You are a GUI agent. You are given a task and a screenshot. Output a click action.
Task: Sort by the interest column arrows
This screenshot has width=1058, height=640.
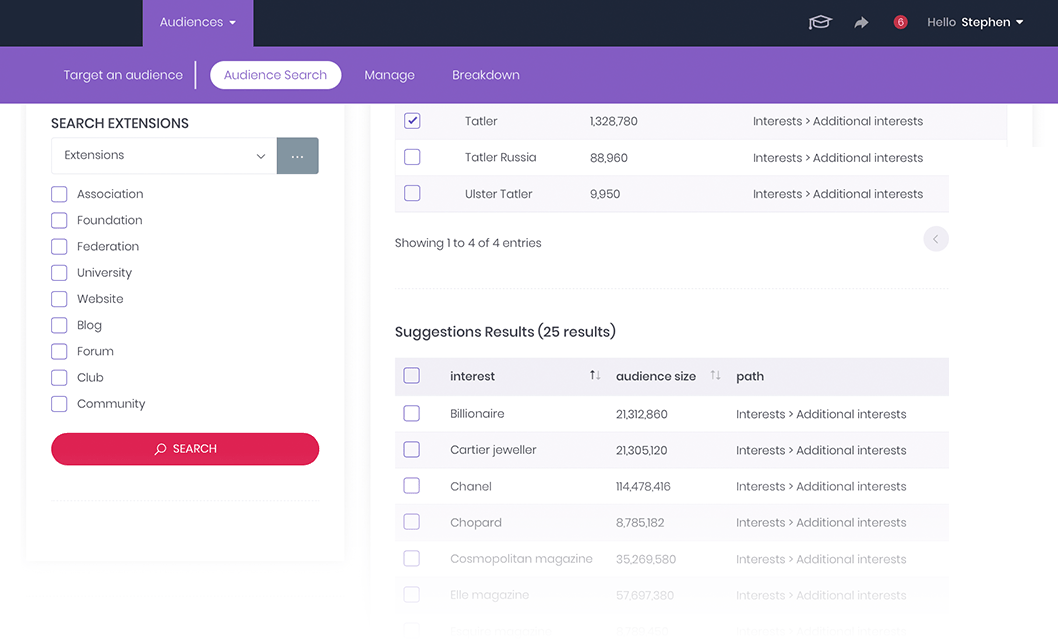pyautogui.click(x=594, y=375)
